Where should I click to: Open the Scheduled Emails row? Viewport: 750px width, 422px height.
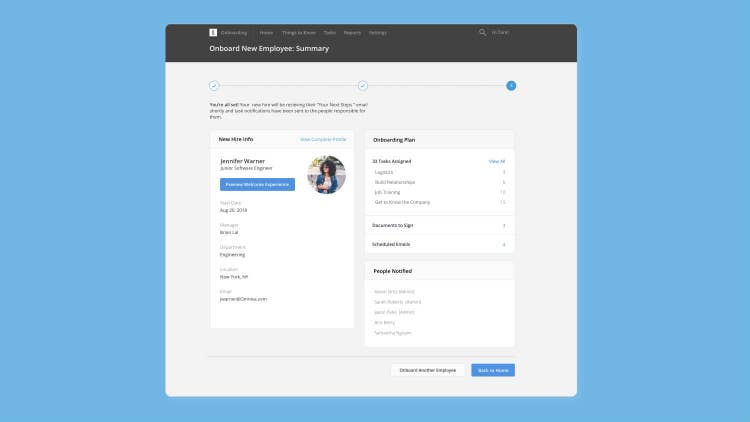click(x=440, y=244)
